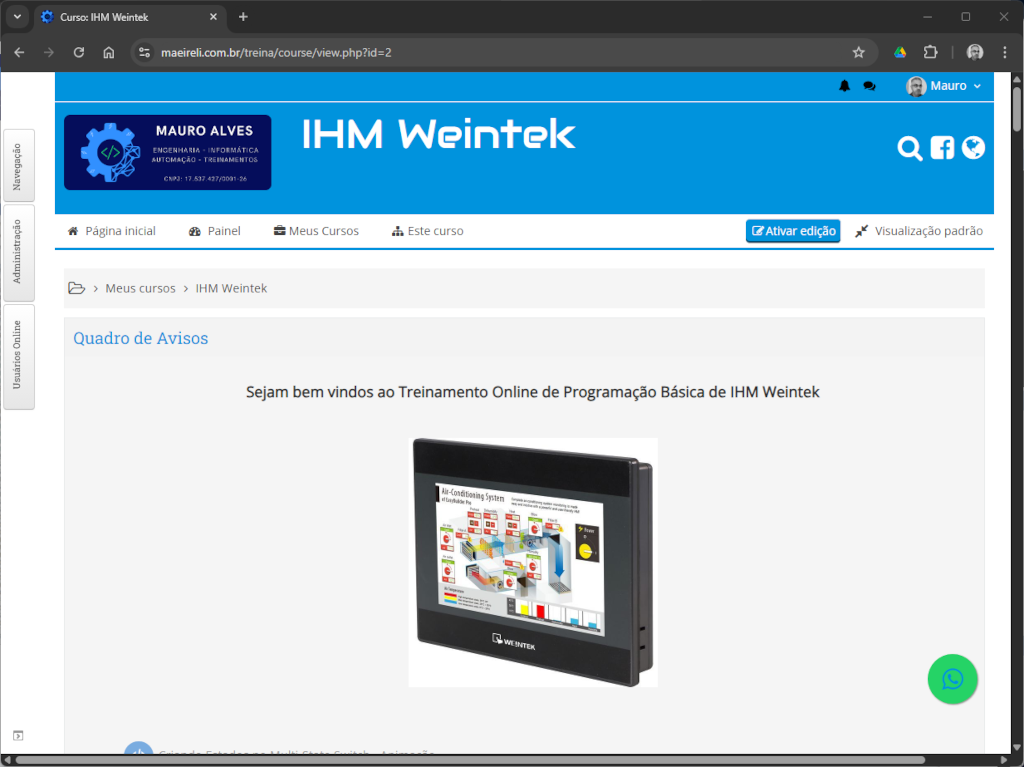Focus the address bar URL
Viewport: 1024px width, 767px height.
[x=276, y=52]
